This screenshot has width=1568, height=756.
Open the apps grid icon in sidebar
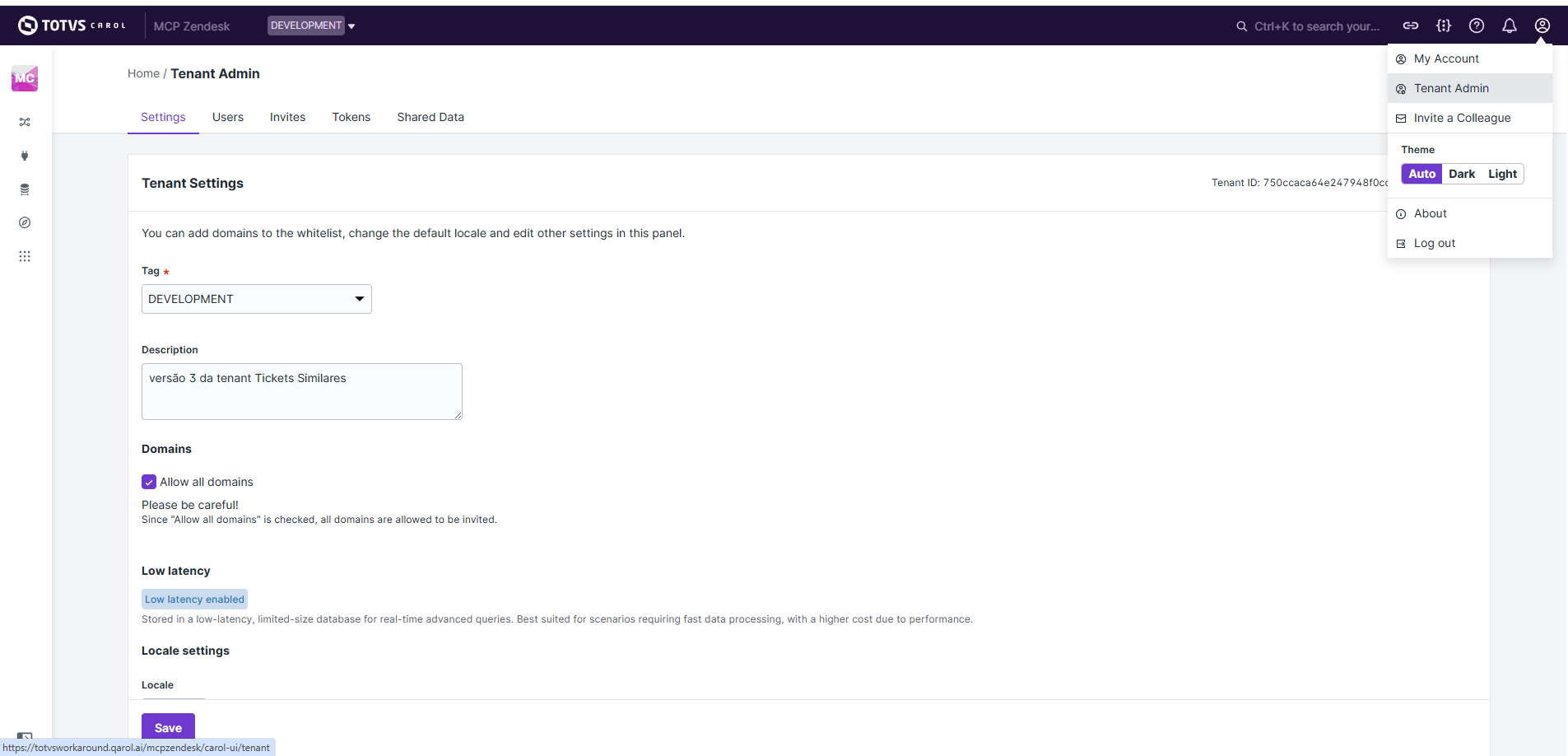pyautogui.click(x=25, y=256)
